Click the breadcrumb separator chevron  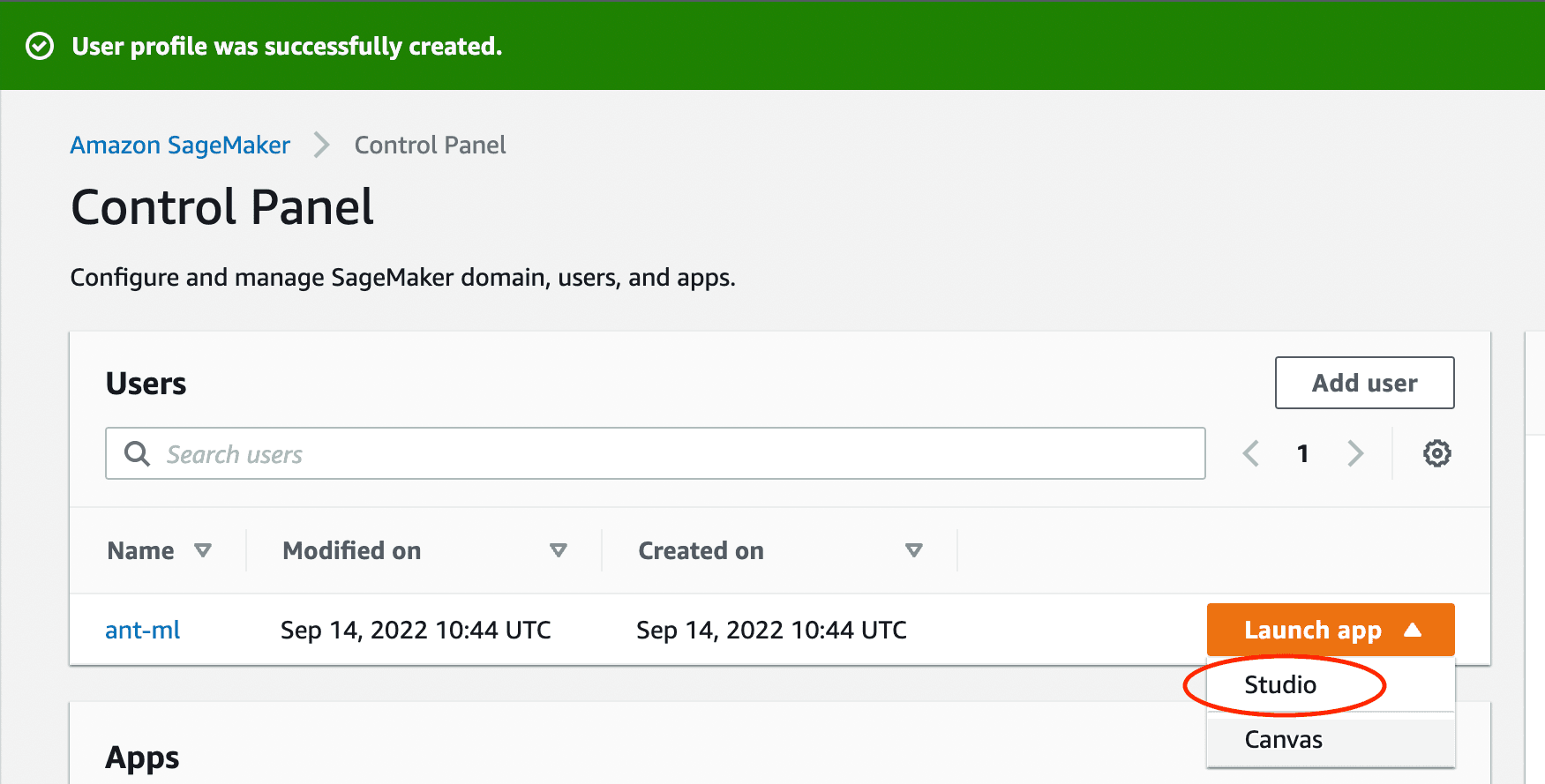pos(322,145)
